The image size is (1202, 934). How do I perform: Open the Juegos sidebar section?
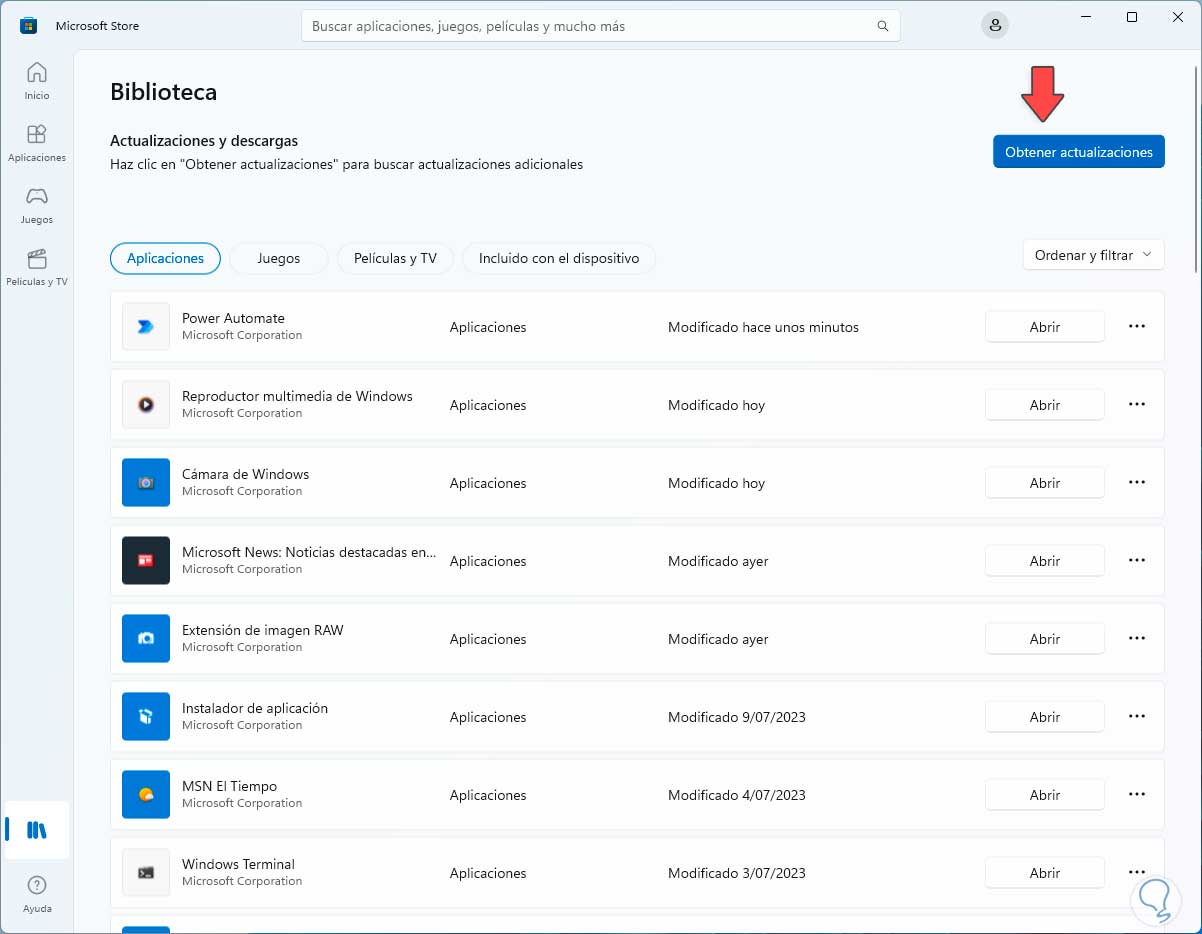click(37, 204)
